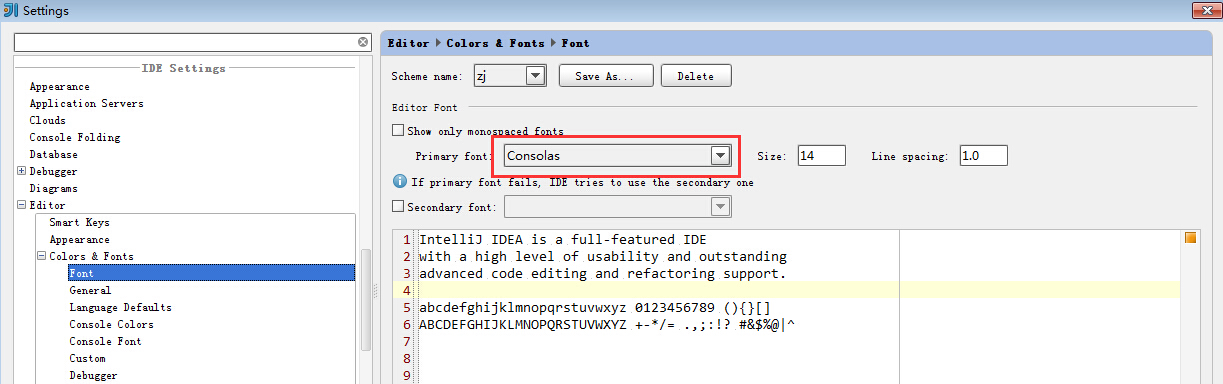Select Debugger under Colors & Fonts
Screen dimensions: 1223x384
(93, 376)
